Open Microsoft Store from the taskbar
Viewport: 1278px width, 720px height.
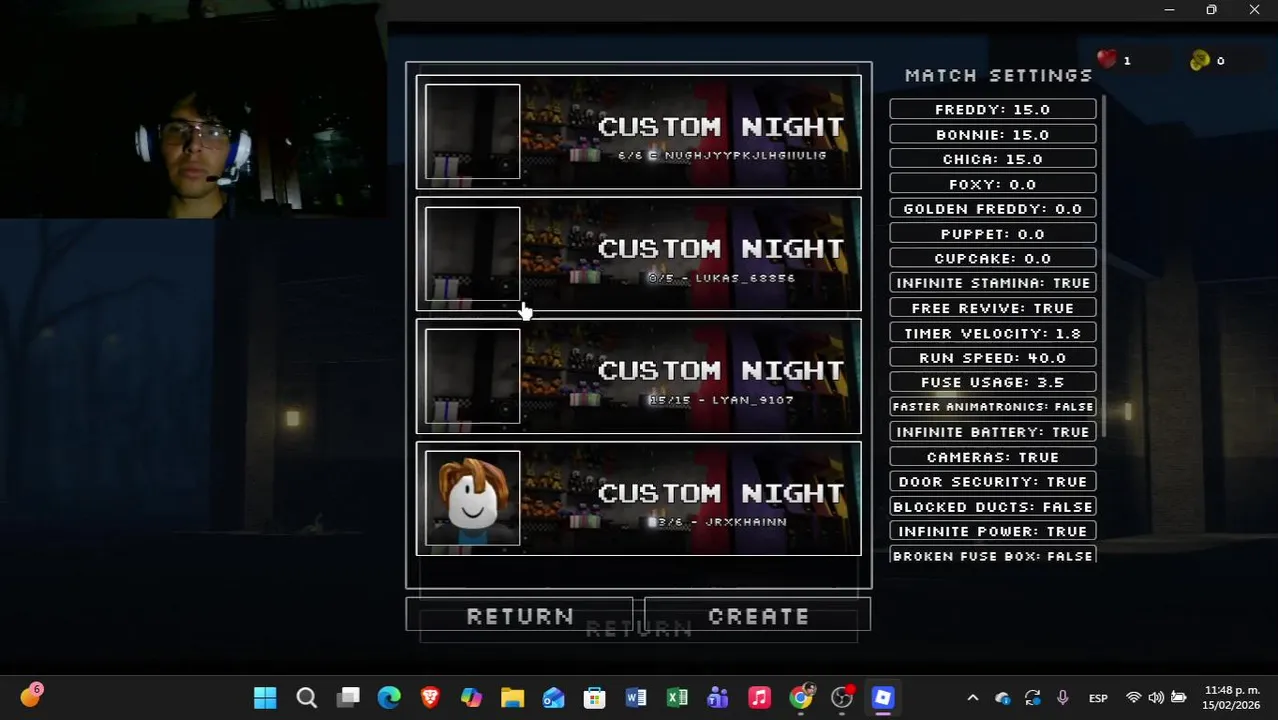[x=594, y=698]
